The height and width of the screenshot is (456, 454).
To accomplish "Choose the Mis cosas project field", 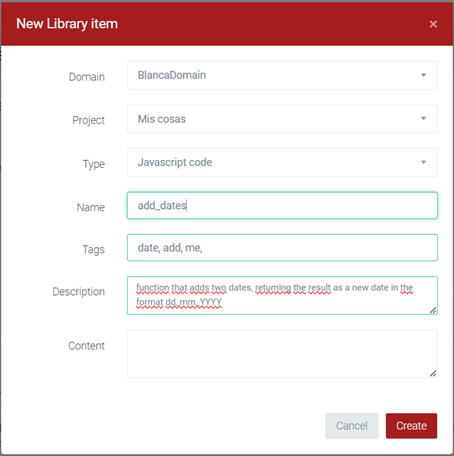I will [x=282, y=119].
